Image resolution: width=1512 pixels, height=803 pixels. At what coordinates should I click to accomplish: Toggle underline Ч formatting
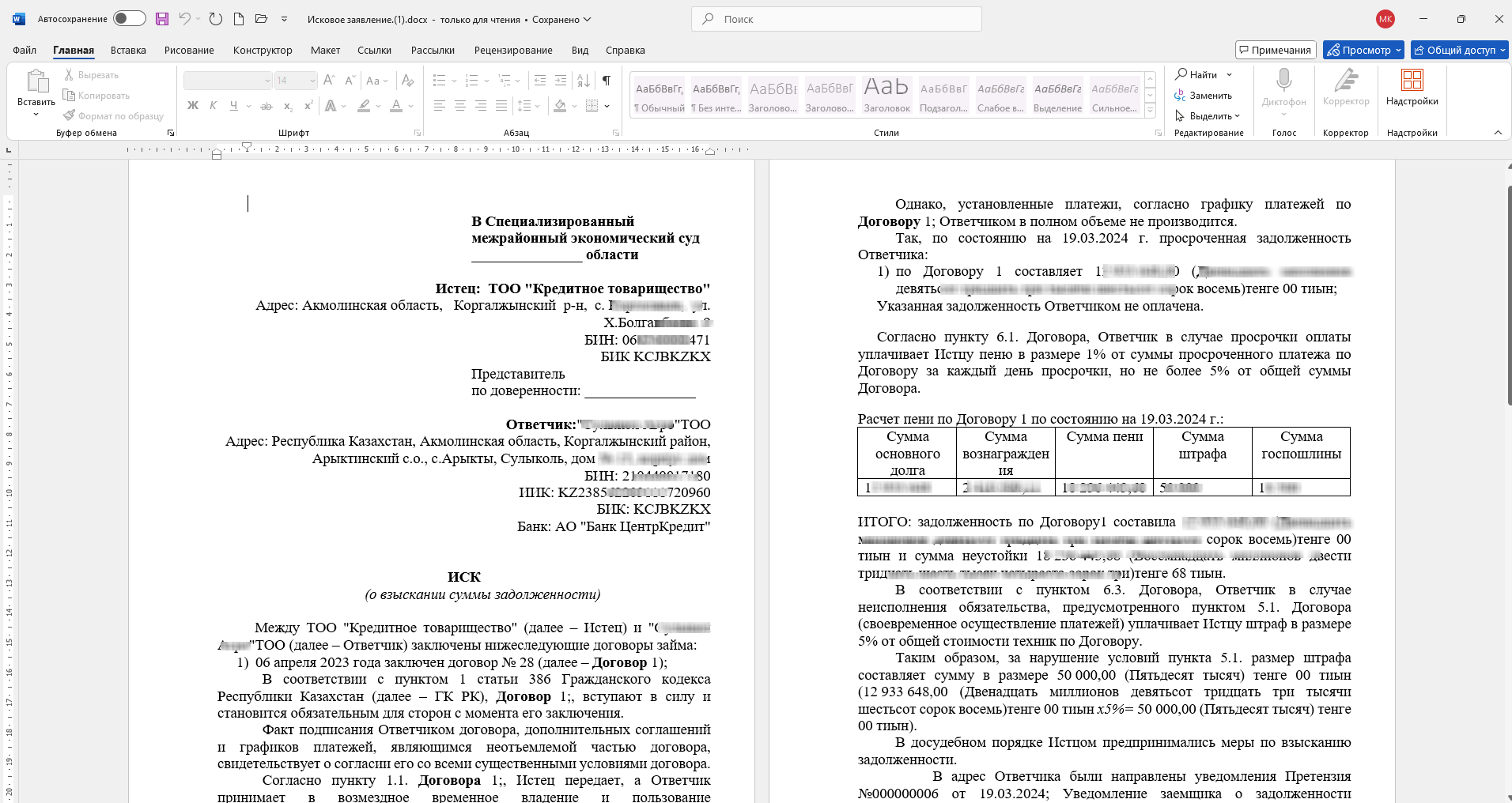tap(233, 106)
